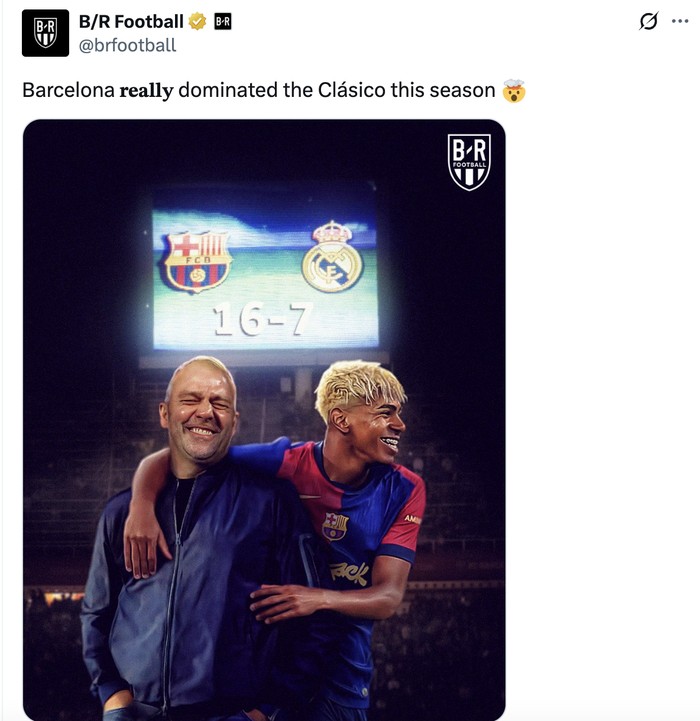Open the @brfootball handle link
Viewport: 700px width, 721px height.
pos(127,45)
